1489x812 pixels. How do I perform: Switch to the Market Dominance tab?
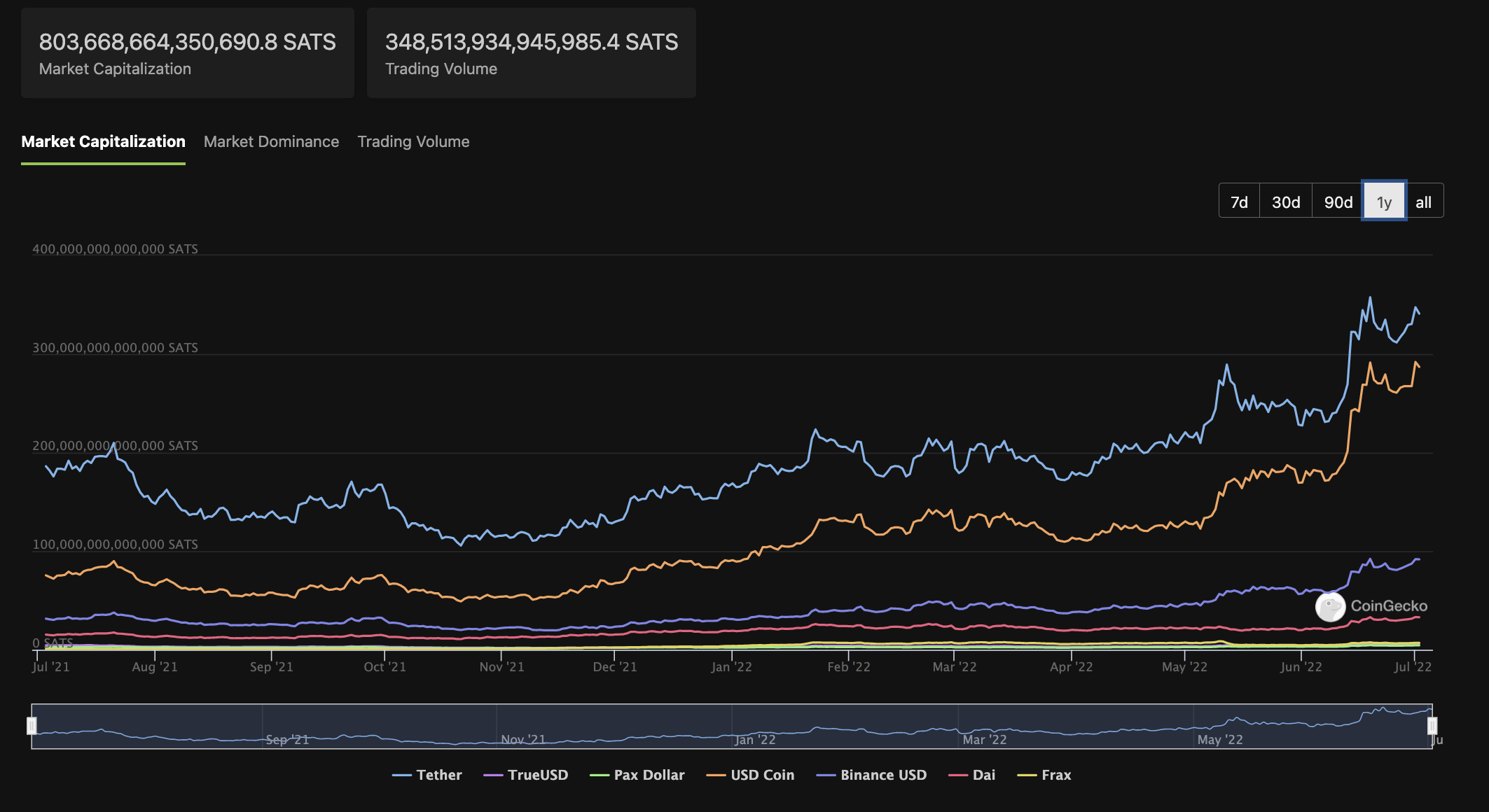pos(271,141)
